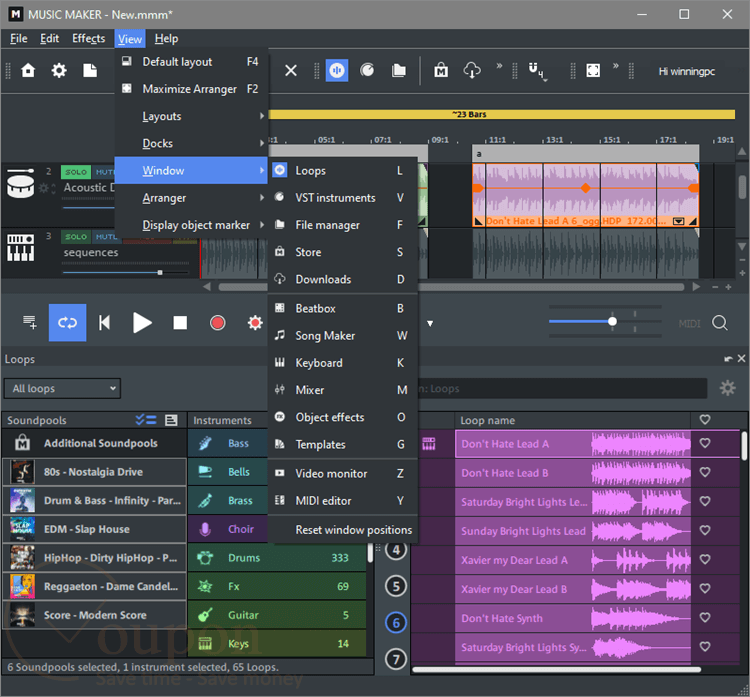Select pitch level 6 circle

(396, 622)
